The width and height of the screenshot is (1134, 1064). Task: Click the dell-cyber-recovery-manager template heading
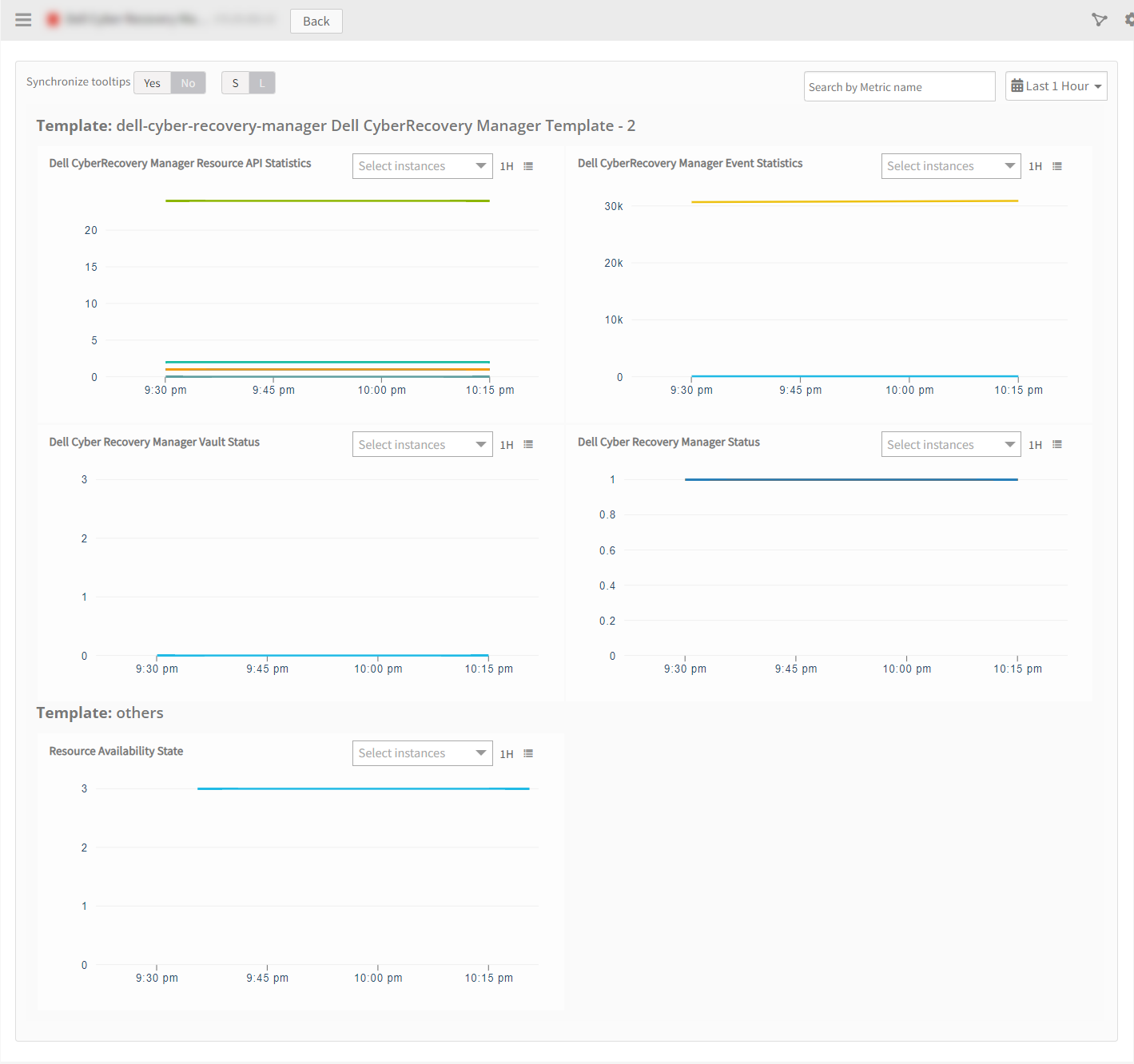[x=336, y=125]
